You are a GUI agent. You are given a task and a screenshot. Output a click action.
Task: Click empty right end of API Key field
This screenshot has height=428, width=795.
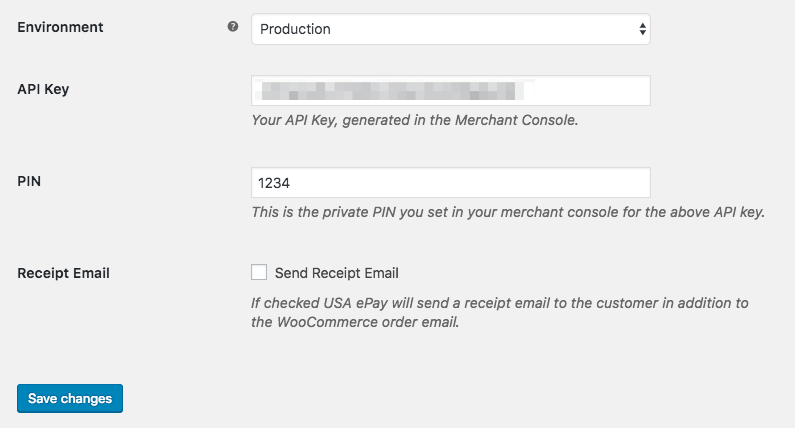(588, 91)
